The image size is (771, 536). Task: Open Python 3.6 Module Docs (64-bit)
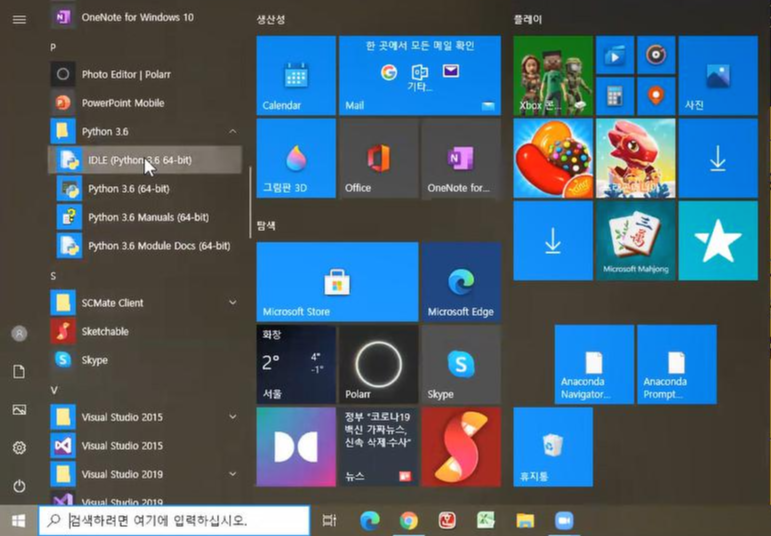145,245
